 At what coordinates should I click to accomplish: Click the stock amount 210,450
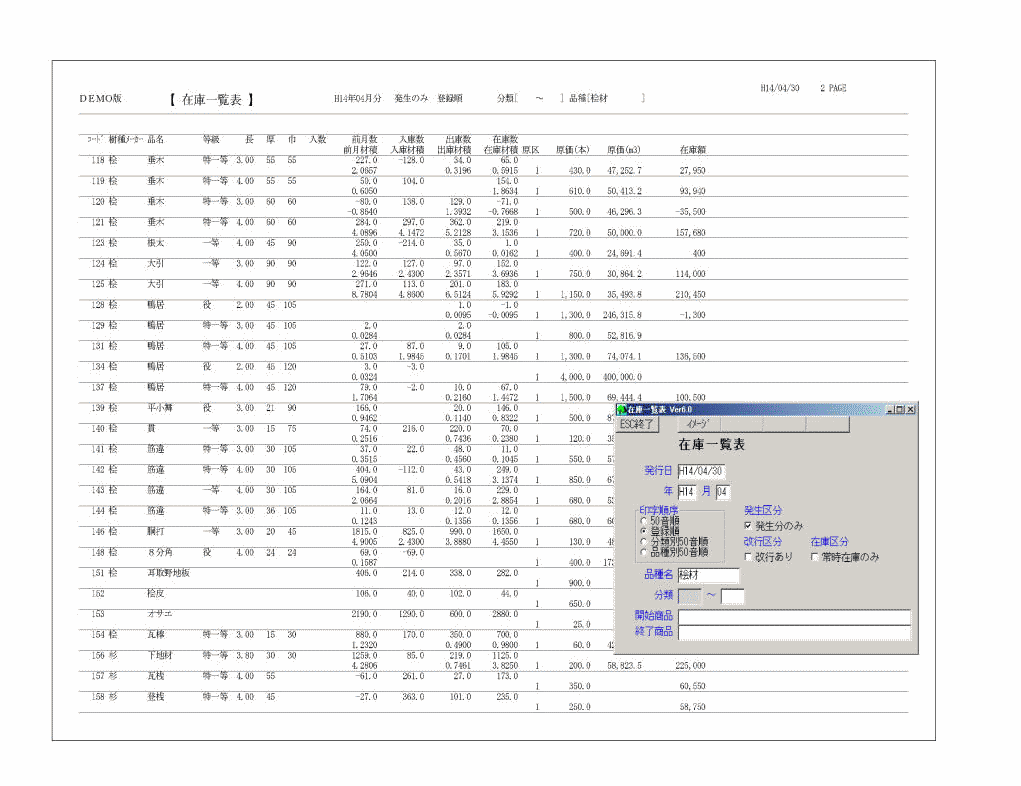[690, 295]
